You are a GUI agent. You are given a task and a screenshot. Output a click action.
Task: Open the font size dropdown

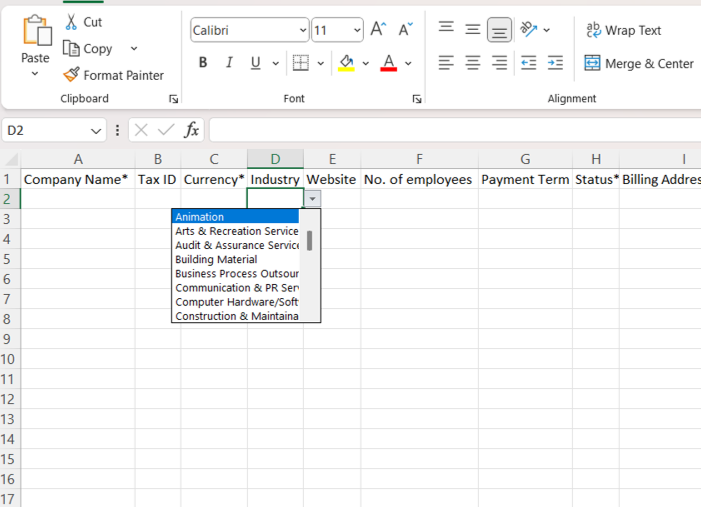(x=356, y=30)
